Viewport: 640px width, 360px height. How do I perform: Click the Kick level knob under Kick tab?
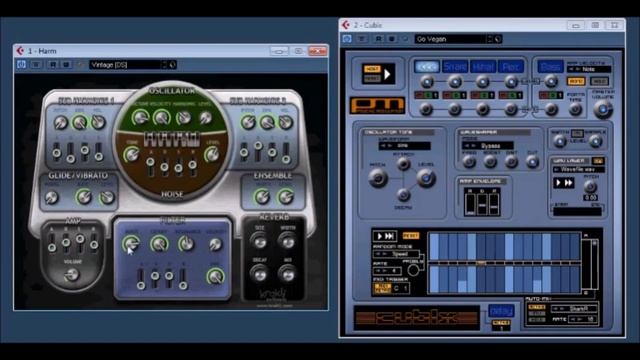tap(427, 82)
